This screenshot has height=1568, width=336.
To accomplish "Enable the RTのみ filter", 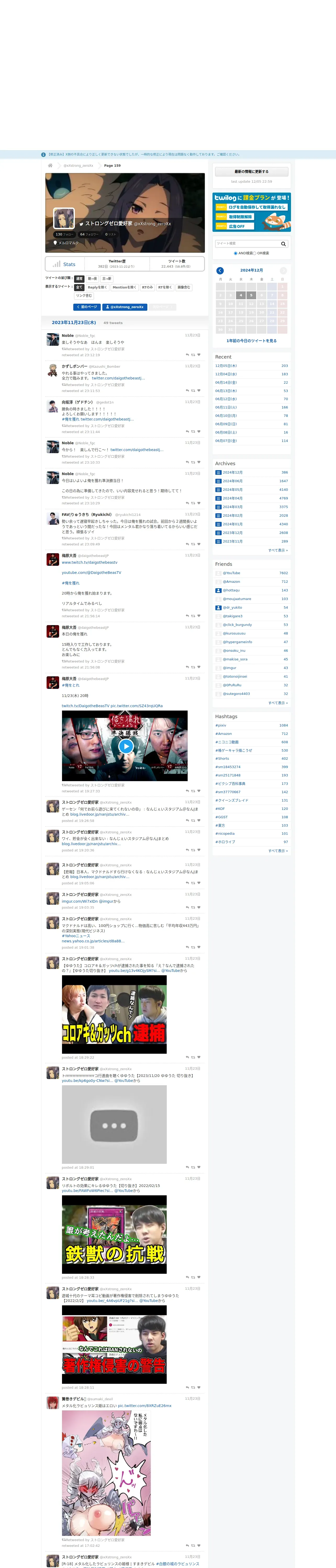I will click(148, 287).
